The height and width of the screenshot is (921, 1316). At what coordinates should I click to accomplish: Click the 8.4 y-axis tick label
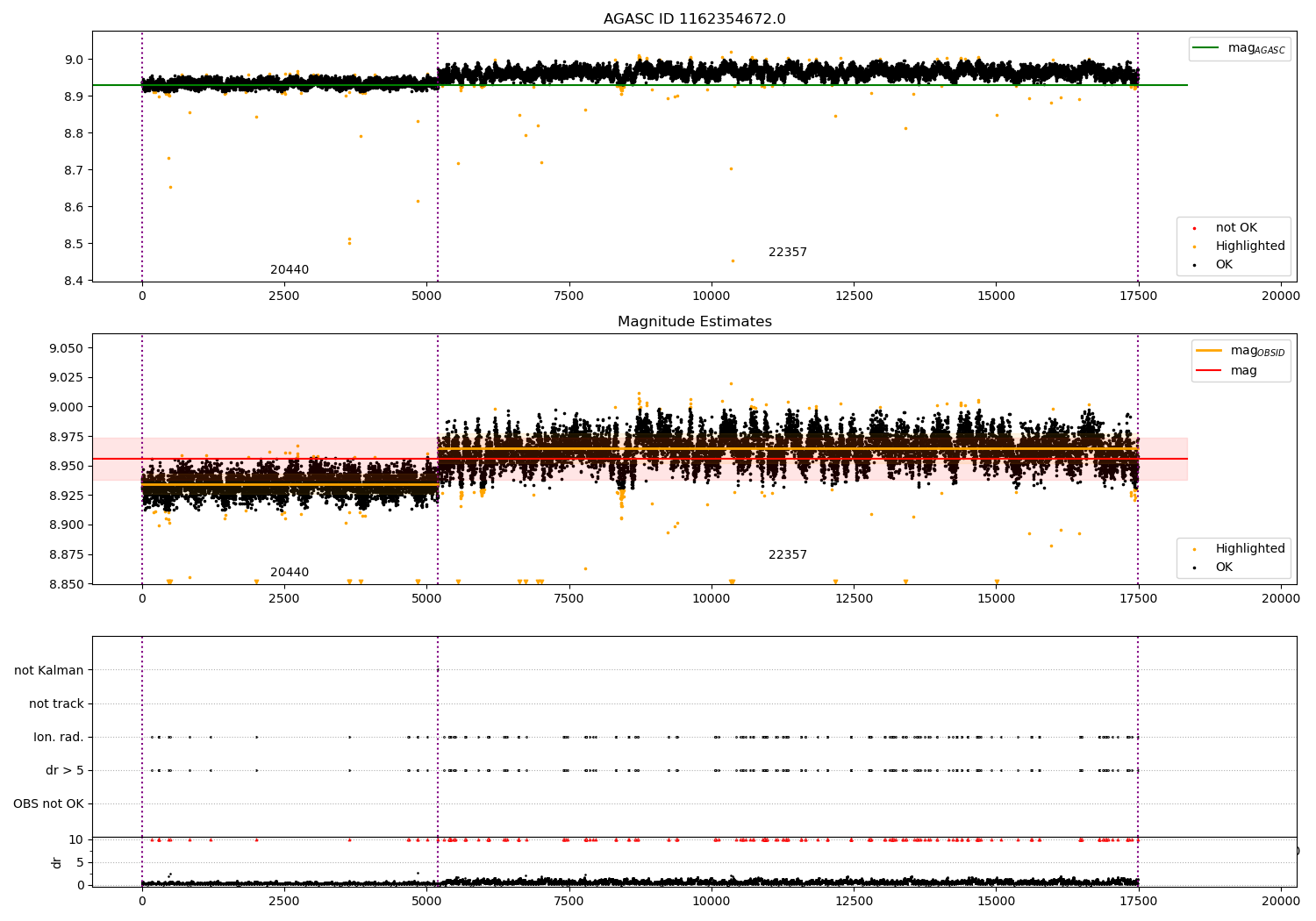tap(75, 281)
